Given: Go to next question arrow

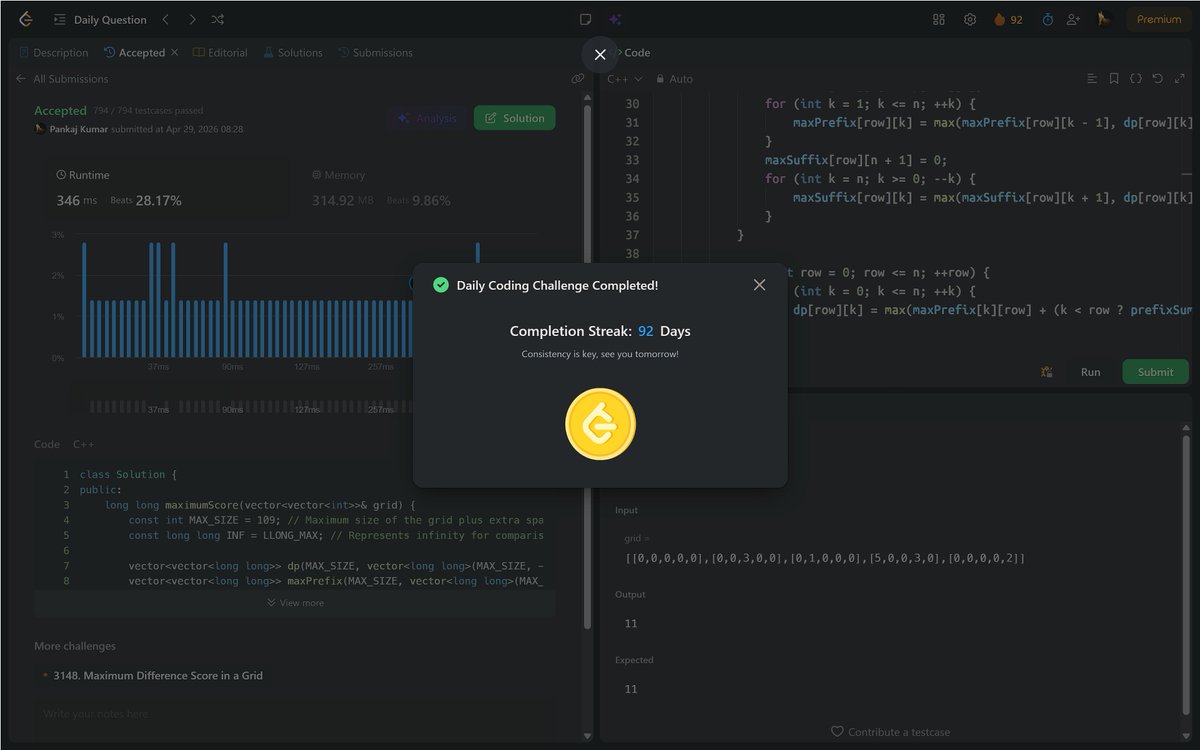Looking at the screenshot, I should [x=192, y=19].
